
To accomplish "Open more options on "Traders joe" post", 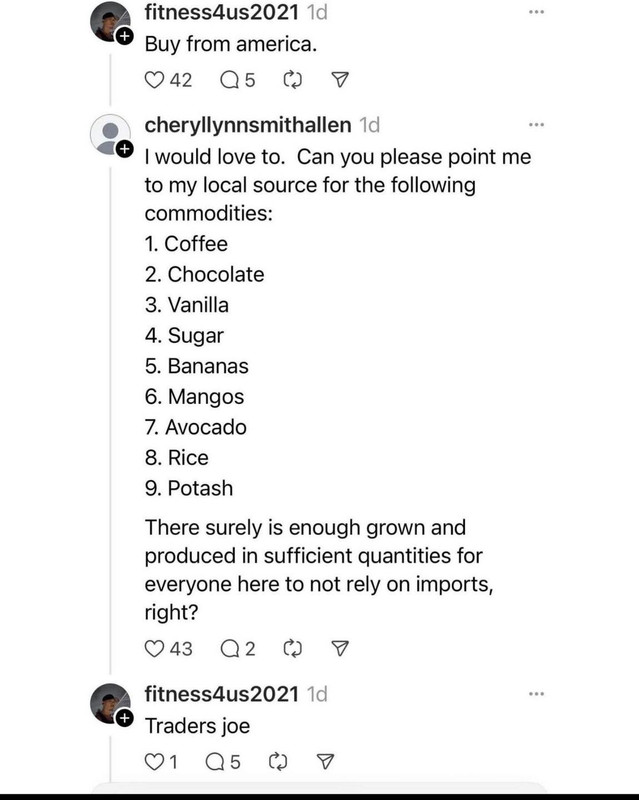I will tap(536, 694).
